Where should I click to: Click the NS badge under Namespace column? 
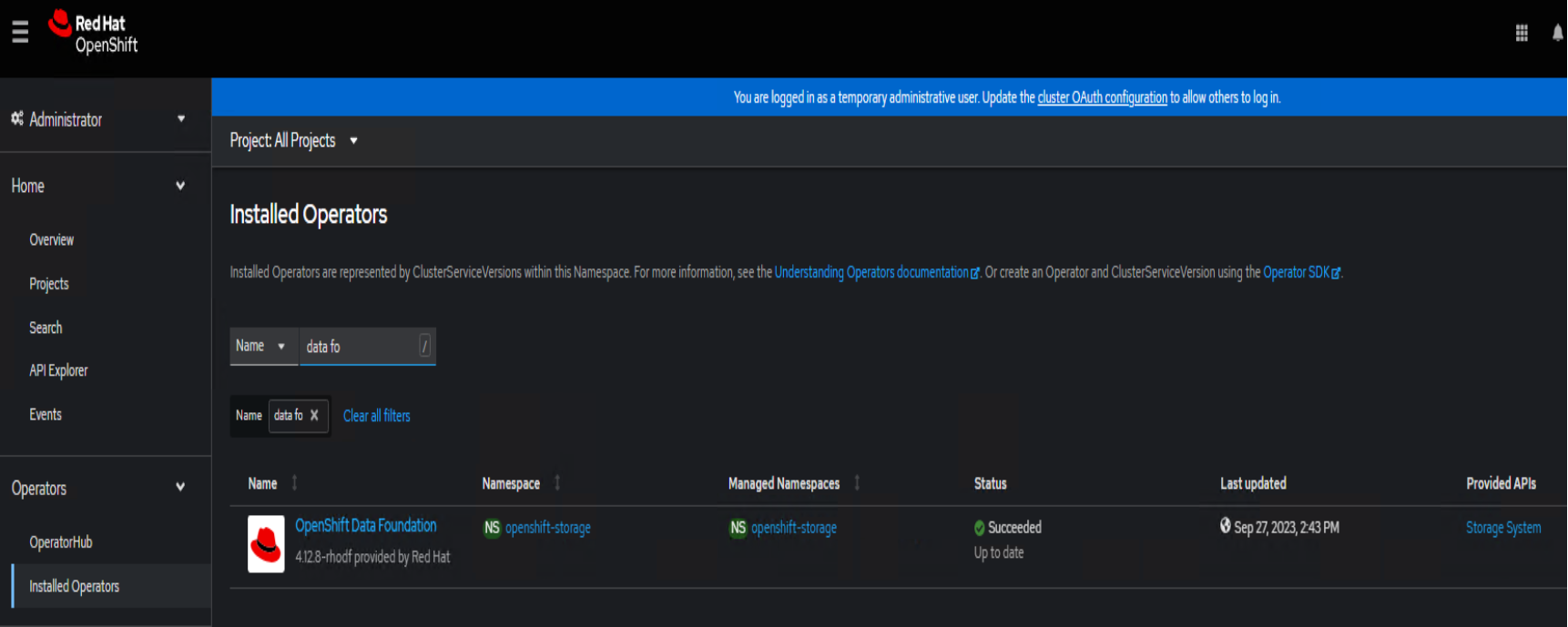[x=492, y=528]
